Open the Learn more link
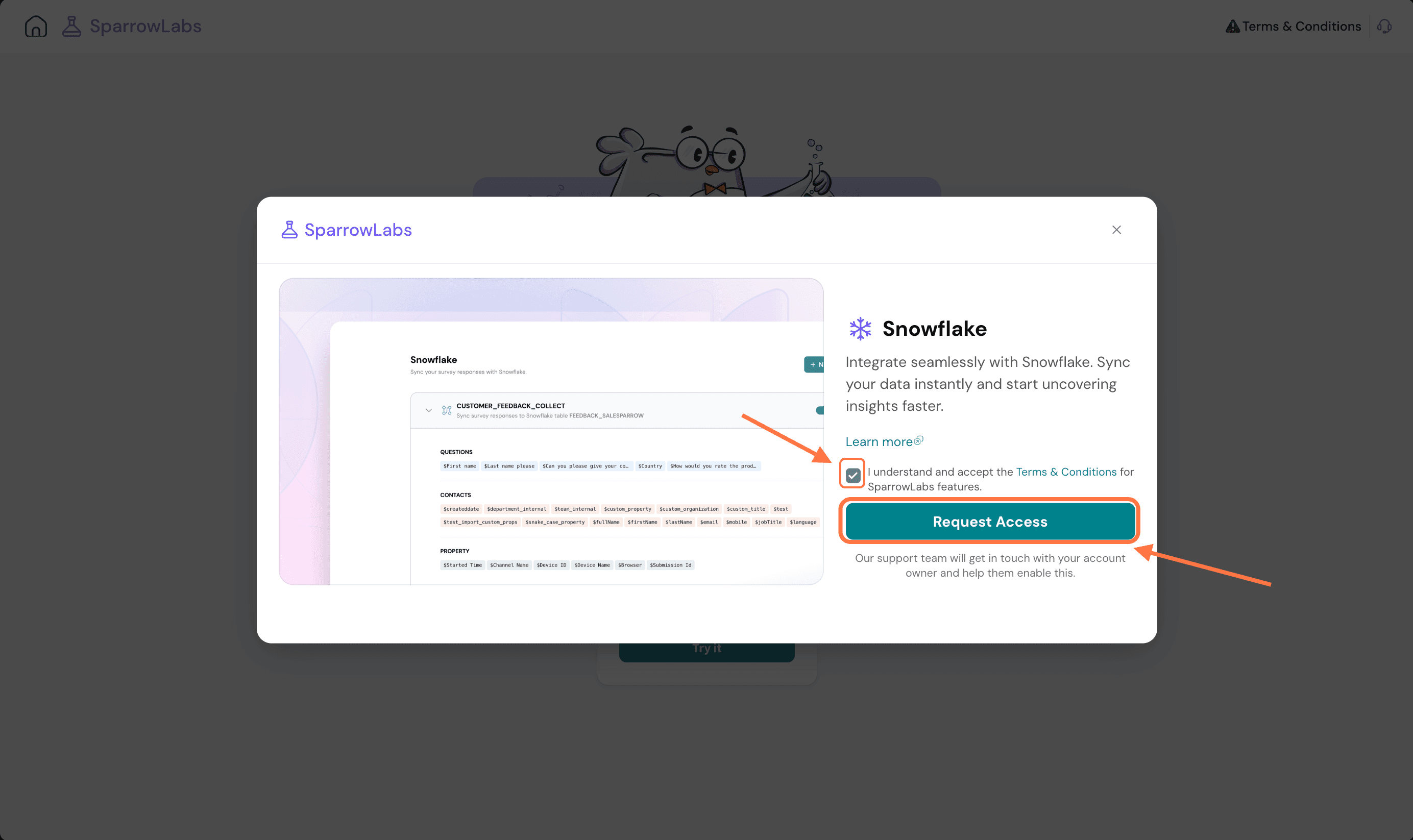Viewport: 1413px width, 840px height. click(x=879, y=441)
